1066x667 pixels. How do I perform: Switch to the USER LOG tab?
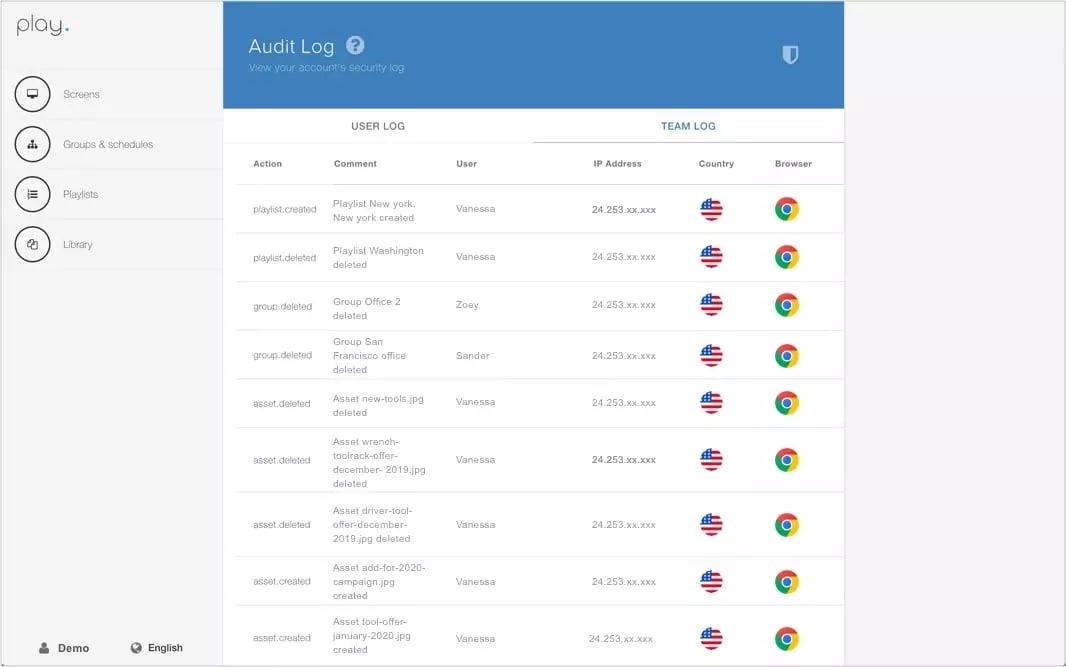(378, 126)
